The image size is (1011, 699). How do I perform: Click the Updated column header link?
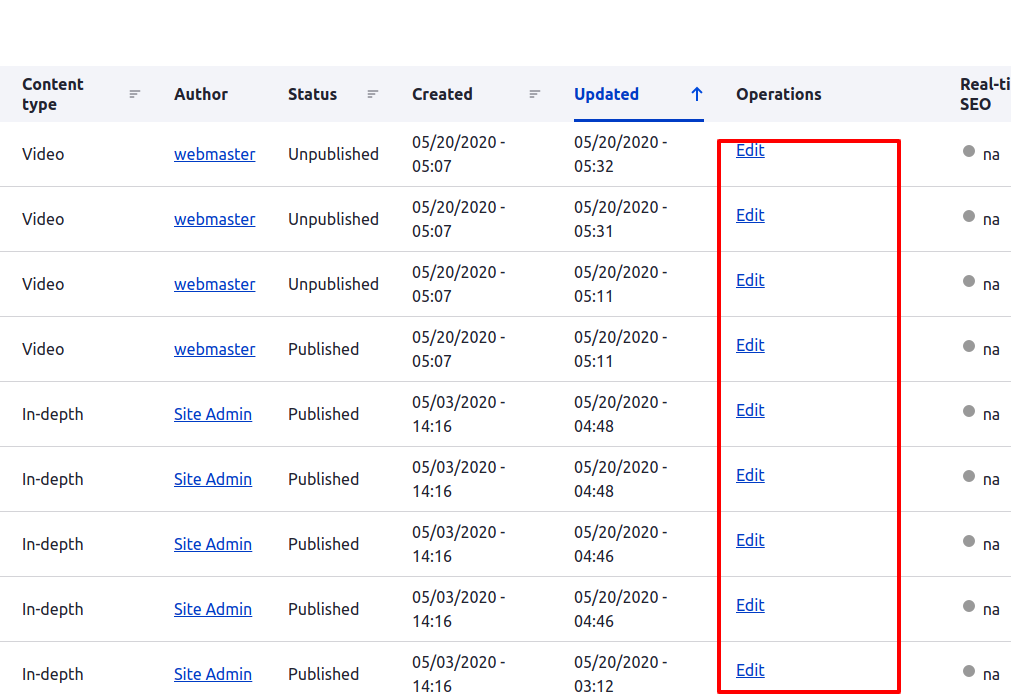pos(606,94)
